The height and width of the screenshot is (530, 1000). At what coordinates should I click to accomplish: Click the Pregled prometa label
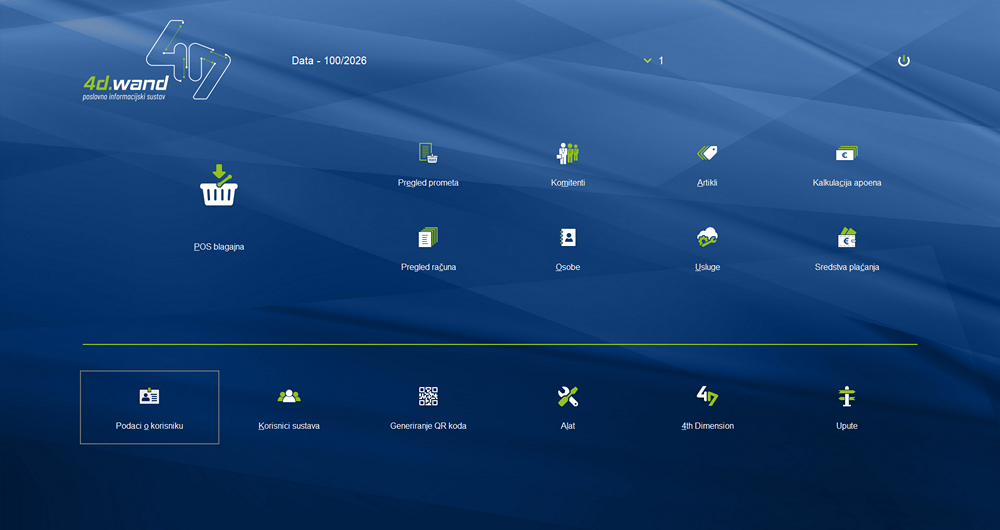(x=428, y=183)
